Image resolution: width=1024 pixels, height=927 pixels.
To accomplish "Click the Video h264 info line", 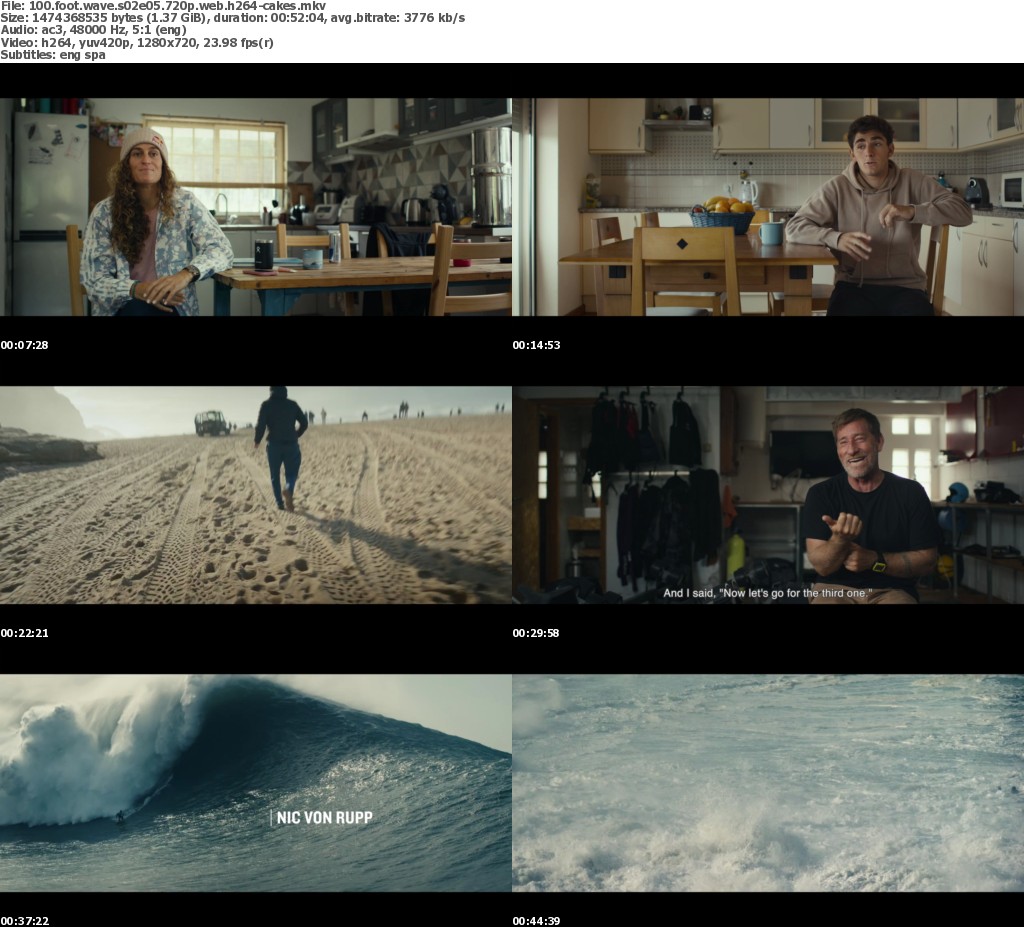I will 136,42.
